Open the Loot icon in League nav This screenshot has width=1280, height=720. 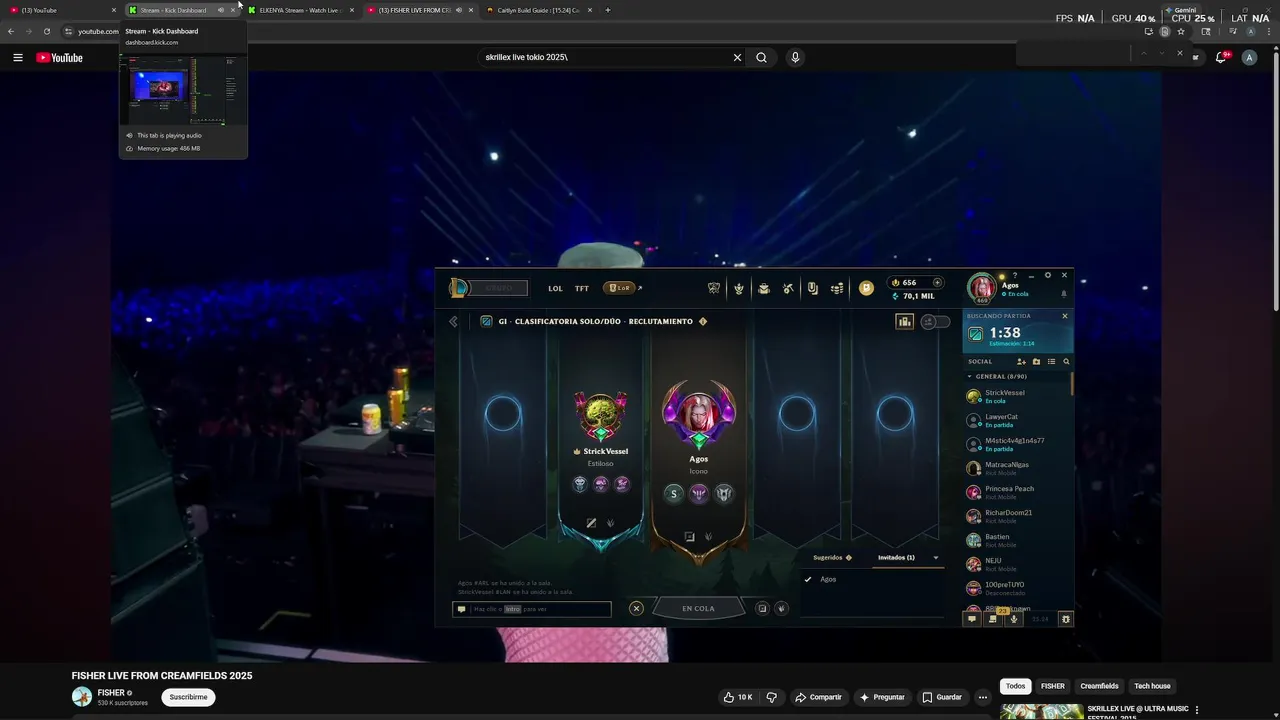click(x=813, y=288)
